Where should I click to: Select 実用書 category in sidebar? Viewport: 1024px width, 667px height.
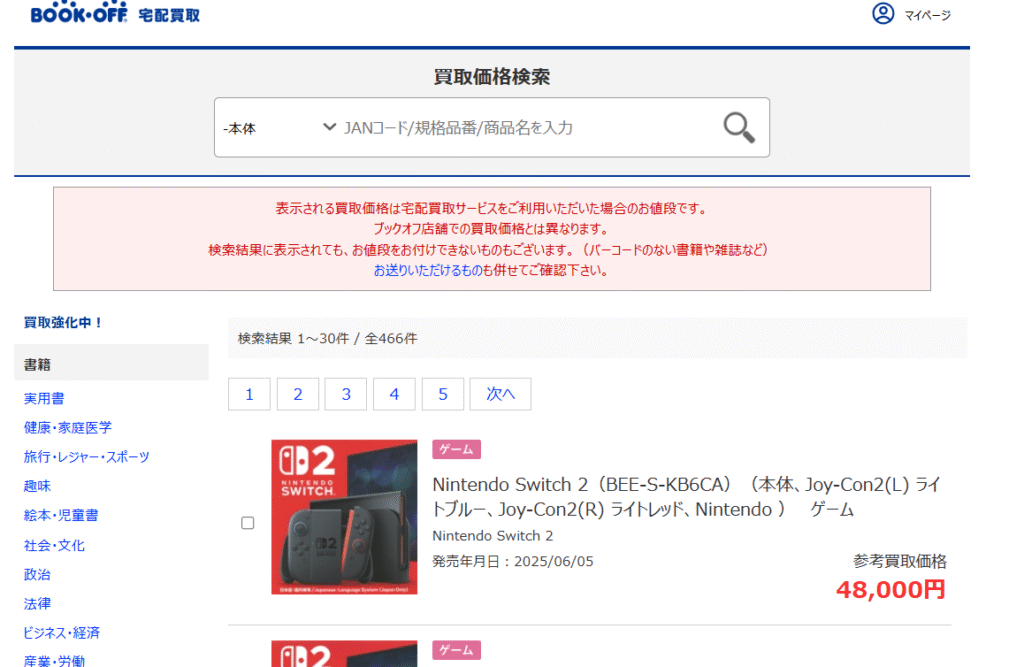(44, 399)
